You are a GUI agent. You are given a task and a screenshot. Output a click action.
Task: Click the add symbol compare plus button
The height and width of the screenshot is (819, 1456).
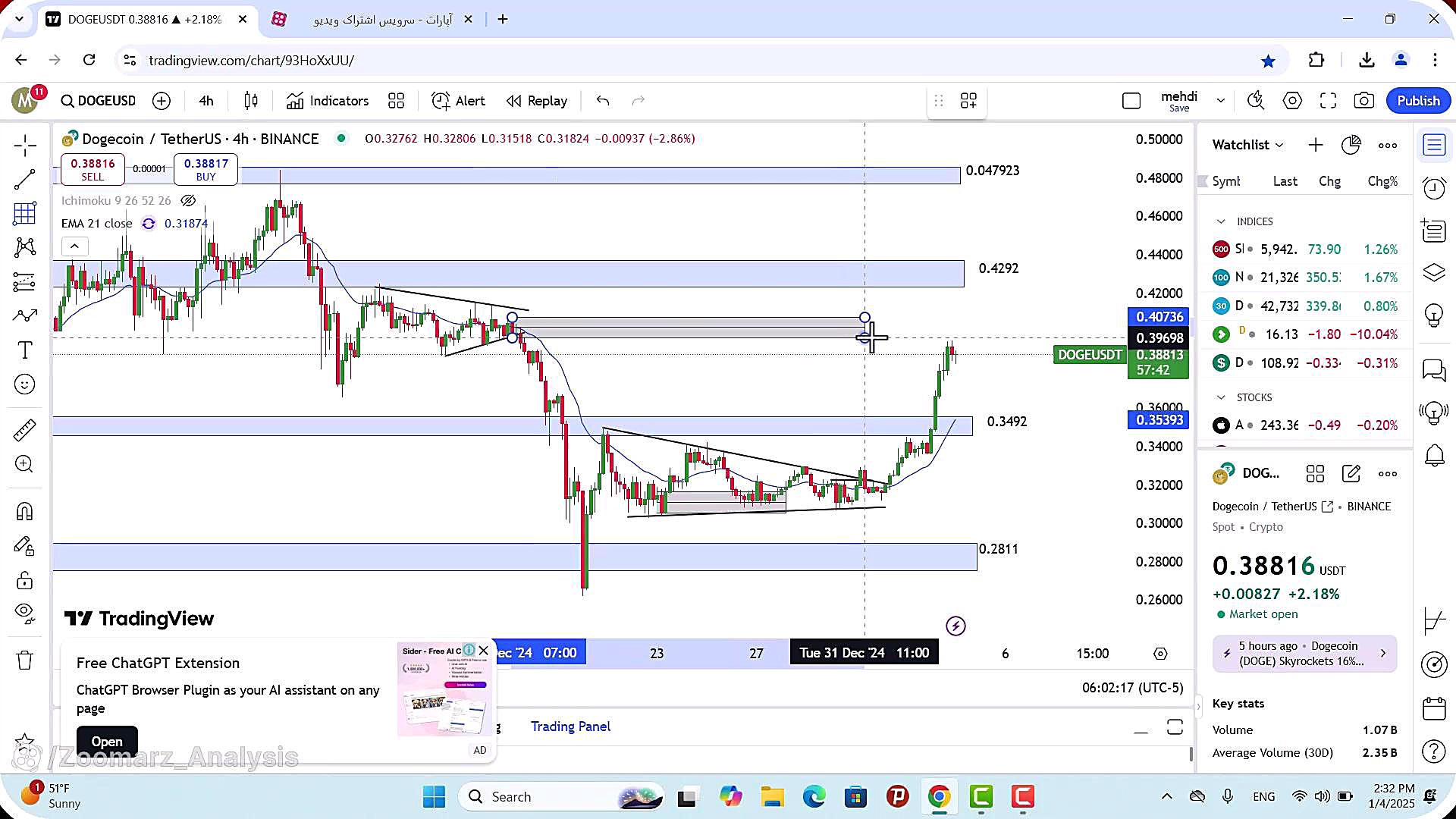[162, 101]
